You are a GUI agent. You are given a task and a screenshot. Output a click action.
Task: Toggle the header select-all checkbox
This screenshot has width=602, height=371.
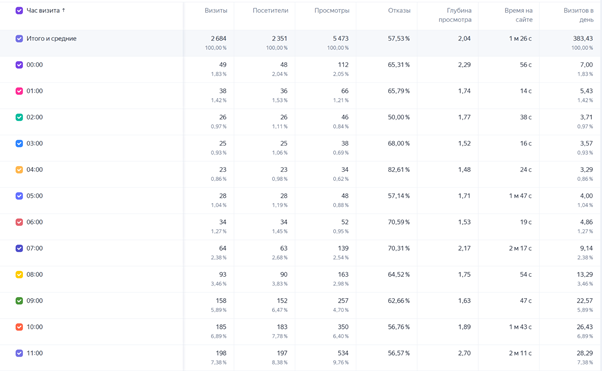pos(19,10)
